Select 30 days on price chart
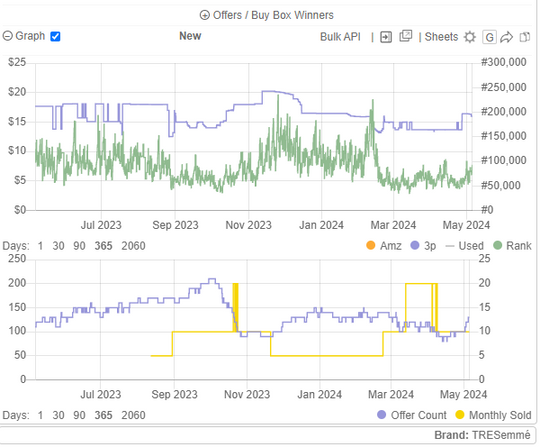 tap(58, 246)
